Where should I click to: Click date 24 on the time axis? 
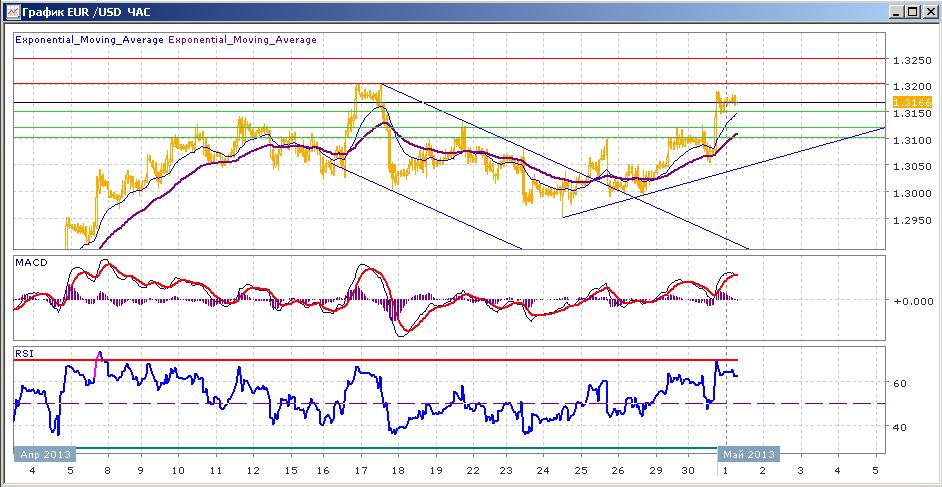tap(543, 471)
